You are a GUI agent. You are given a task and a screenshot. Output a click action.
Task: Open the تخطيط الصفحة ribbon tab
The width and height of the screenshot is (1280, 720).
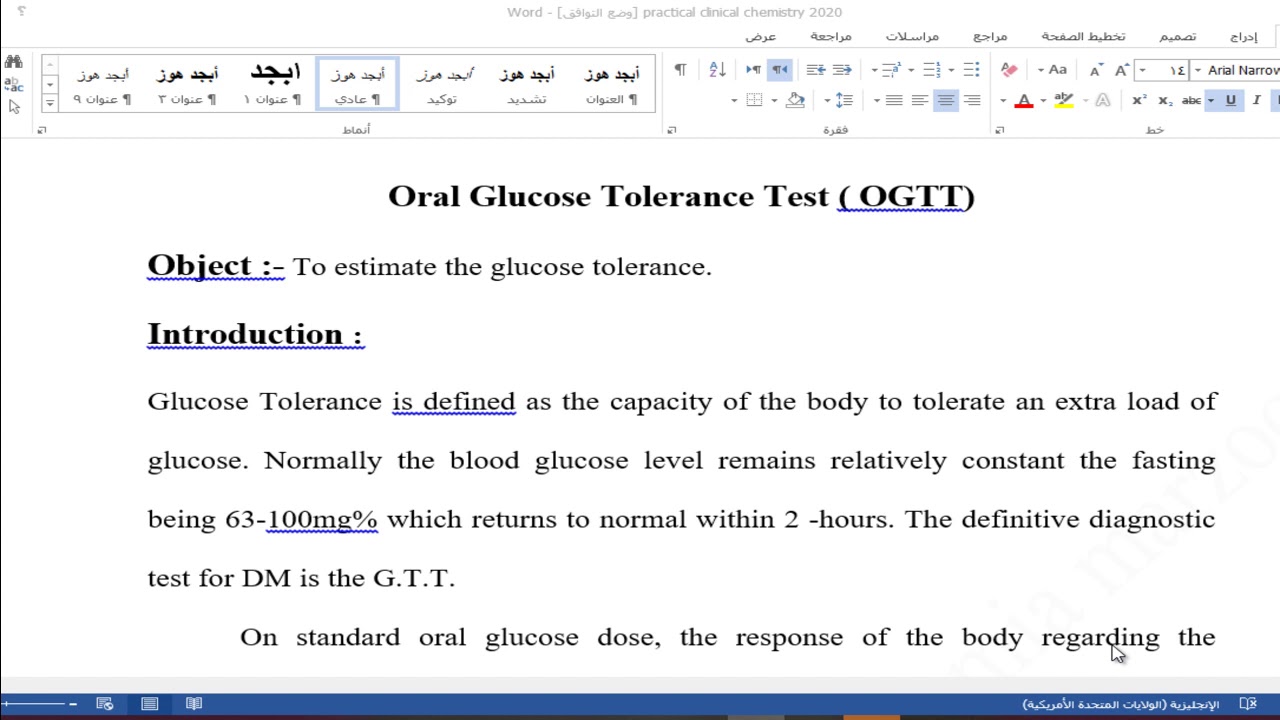click(x=1083, y=36)
